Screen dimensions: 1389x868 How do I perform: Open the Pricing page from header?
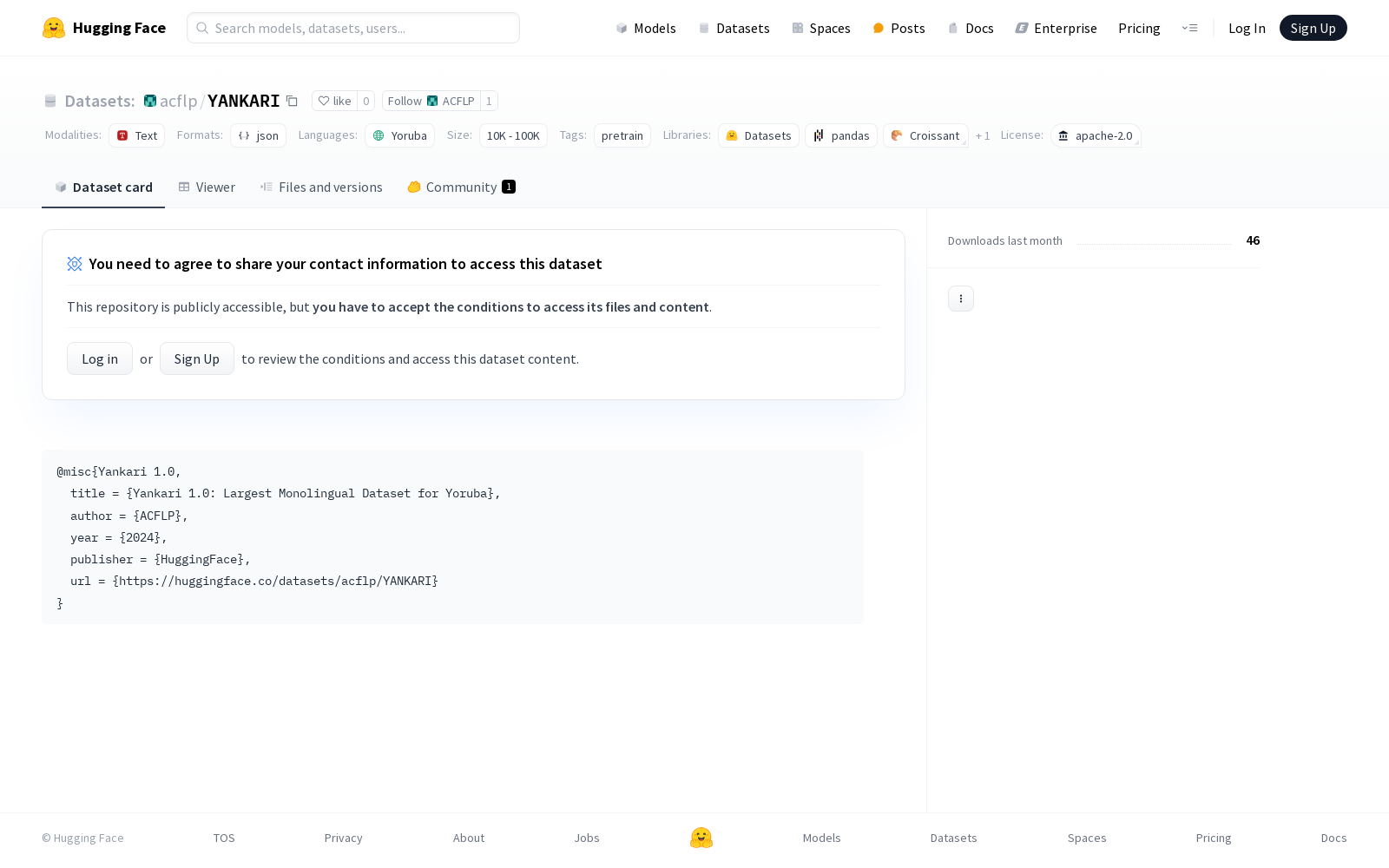click(x=1139, y=28)
